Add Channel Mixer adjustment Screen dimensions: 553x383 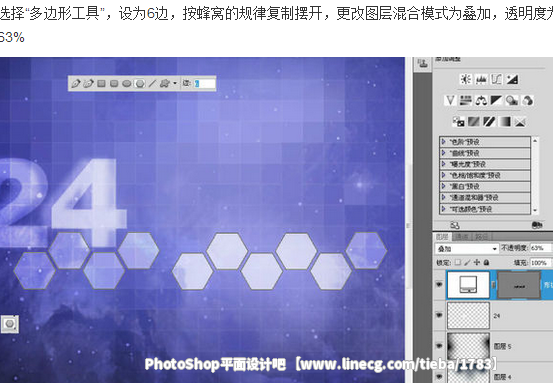(527, 101)
